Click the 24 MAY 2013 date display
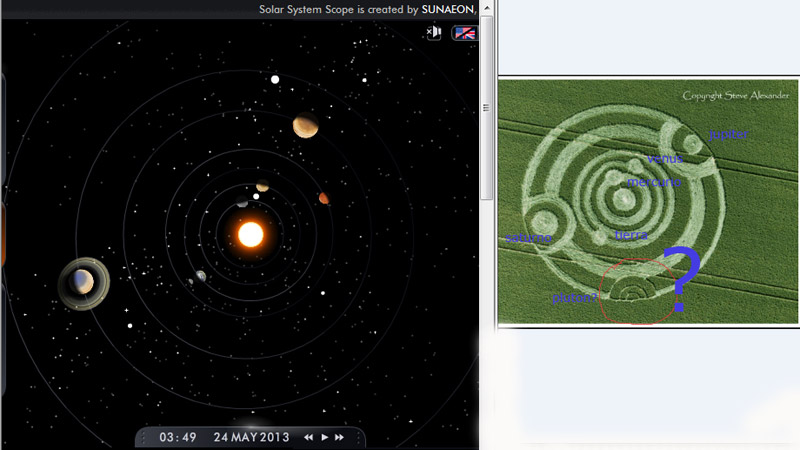Image resolution: width=800 pixels, height=450 pixels. (x=251, y=438)
